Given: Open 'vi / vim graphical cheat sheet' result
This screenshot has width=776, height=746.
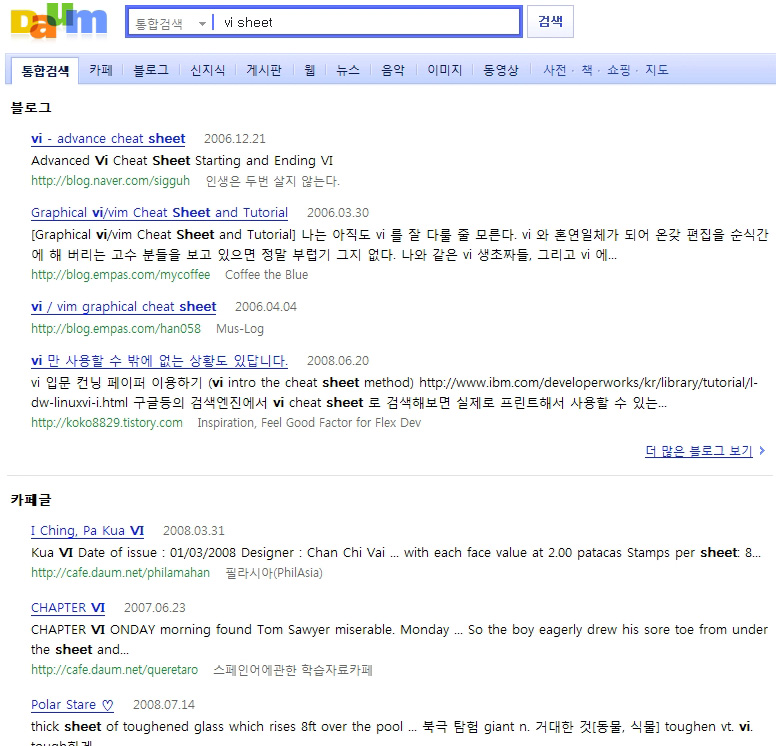Looking at the screenshot, I should 124,307.
